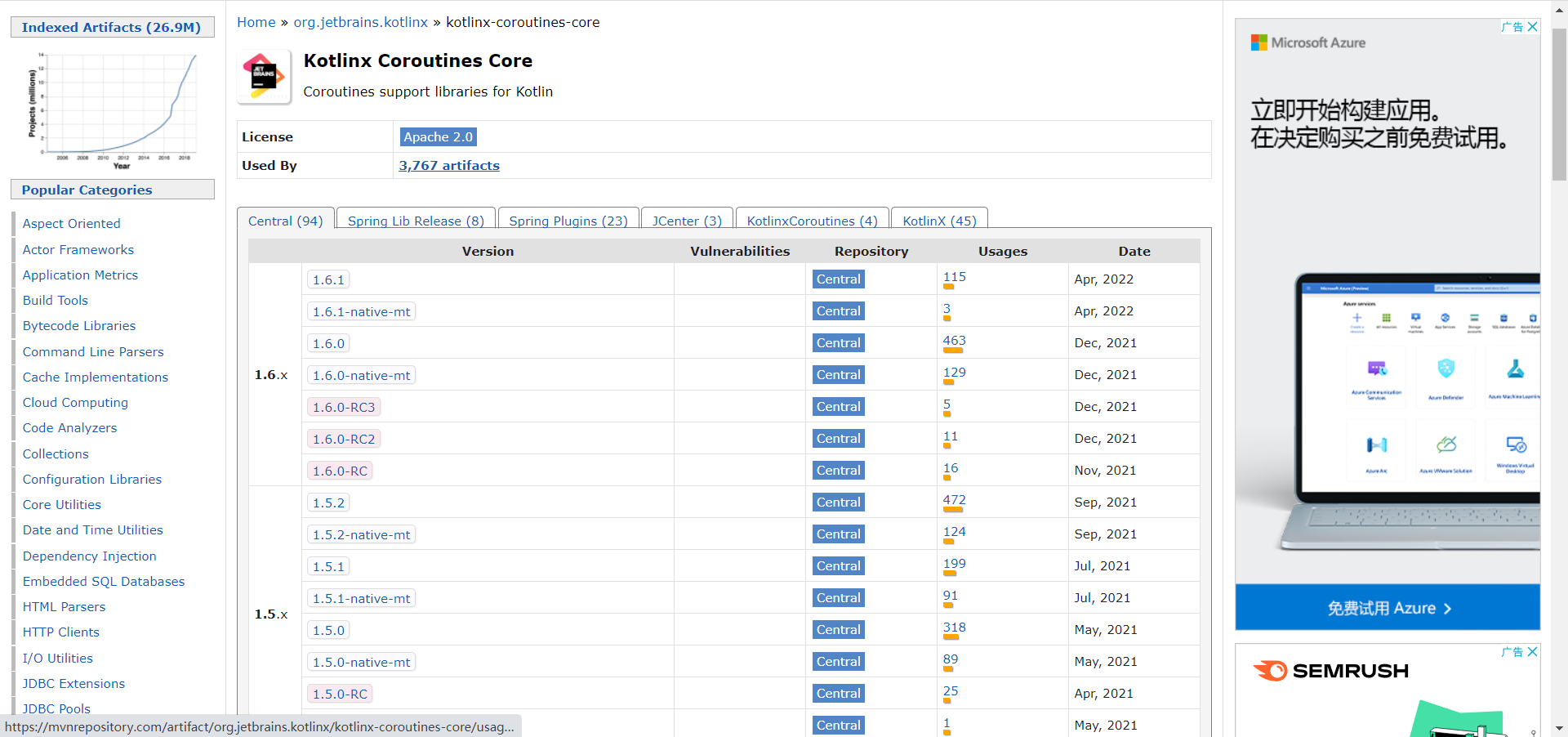Click Central repository badge for 1.6.1
The image size is (1568, 737).
pyautogui.click(x=838, y=279)
